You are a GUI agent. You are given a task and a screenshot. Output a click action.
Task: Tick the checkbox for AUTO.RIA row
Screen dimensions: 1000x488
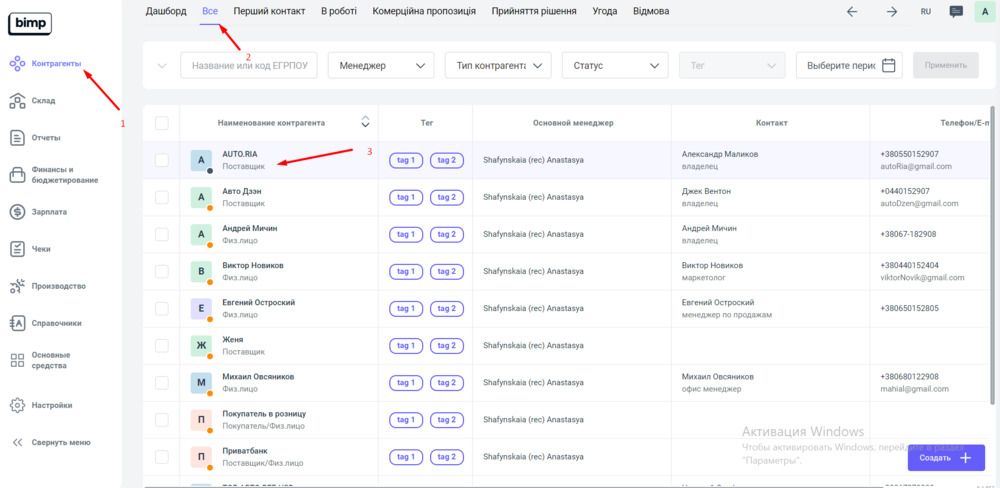[x=162, y=160]
